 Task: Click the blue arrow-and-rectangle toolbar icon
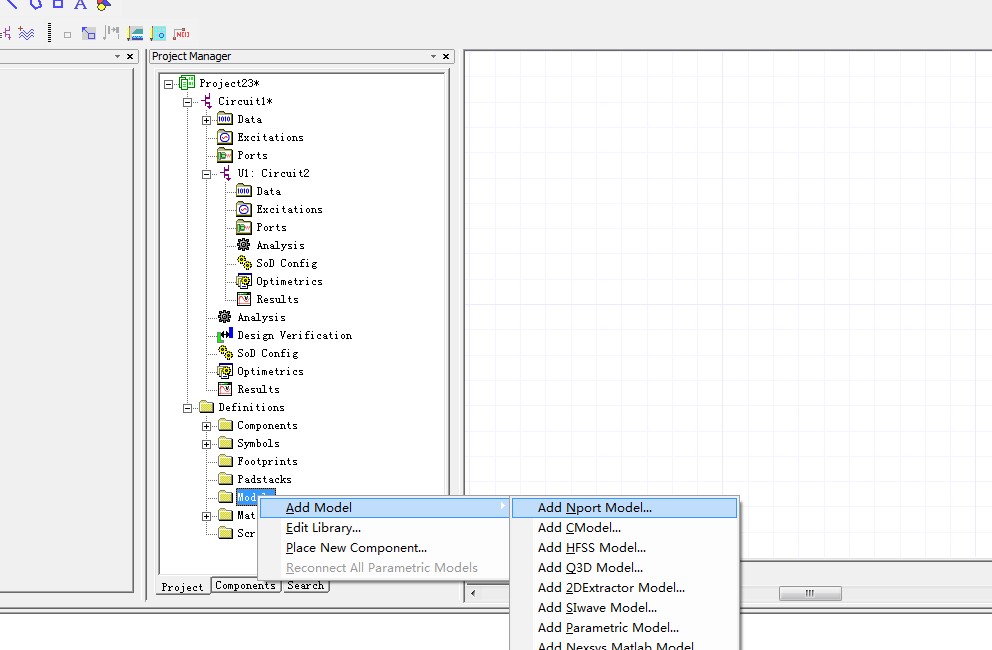click(89, 33)
